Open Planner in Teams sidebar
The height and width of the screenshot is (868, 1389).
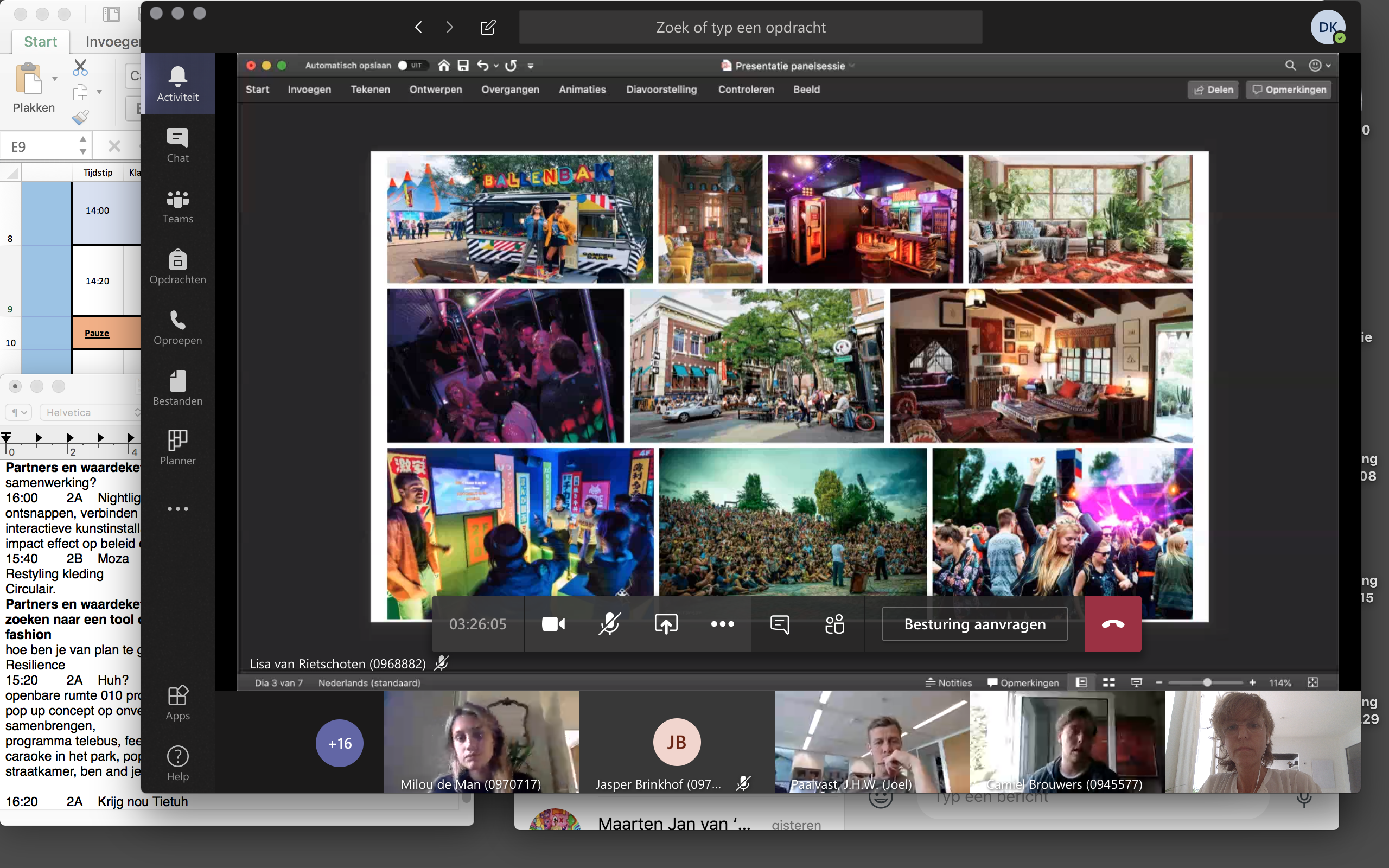coord(177,448)
